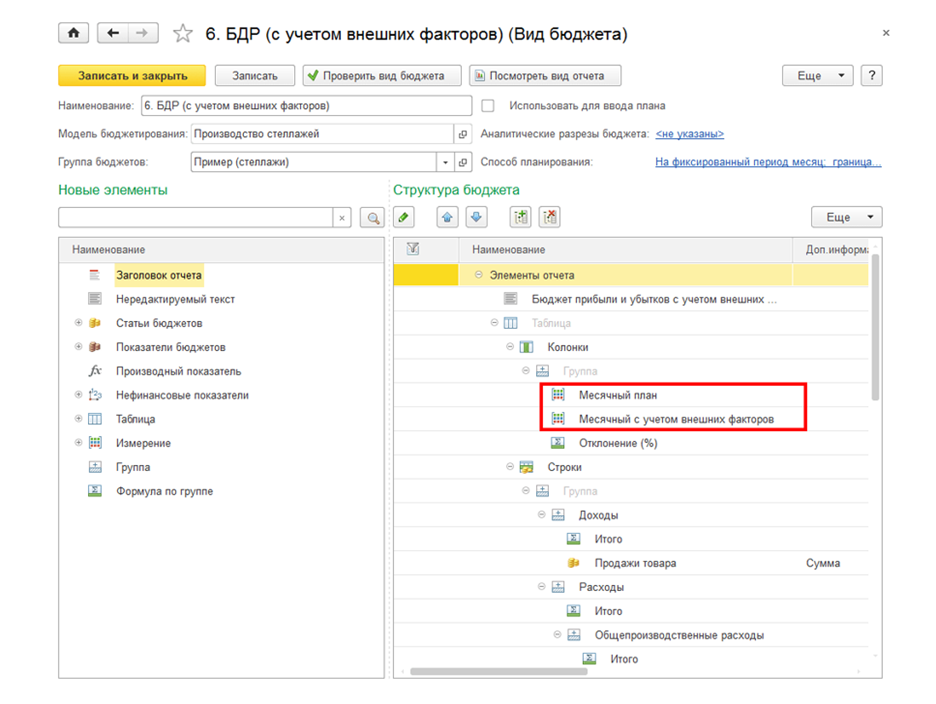
Task: Click the red-cross delete icon in structure toolbar
Action: 549,217
